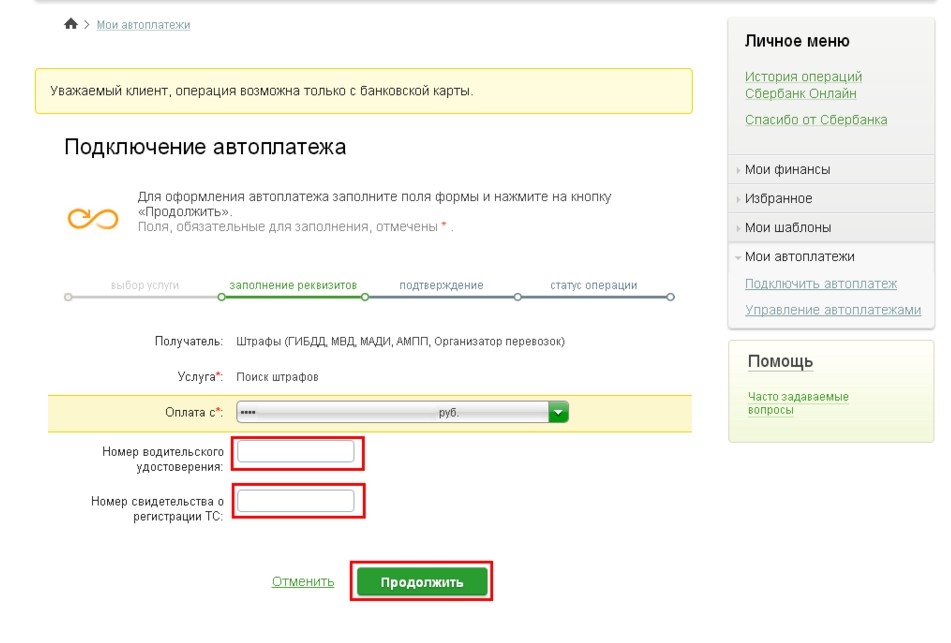Open 'Часто задаваемые вопросы' help link

point(798,403)
